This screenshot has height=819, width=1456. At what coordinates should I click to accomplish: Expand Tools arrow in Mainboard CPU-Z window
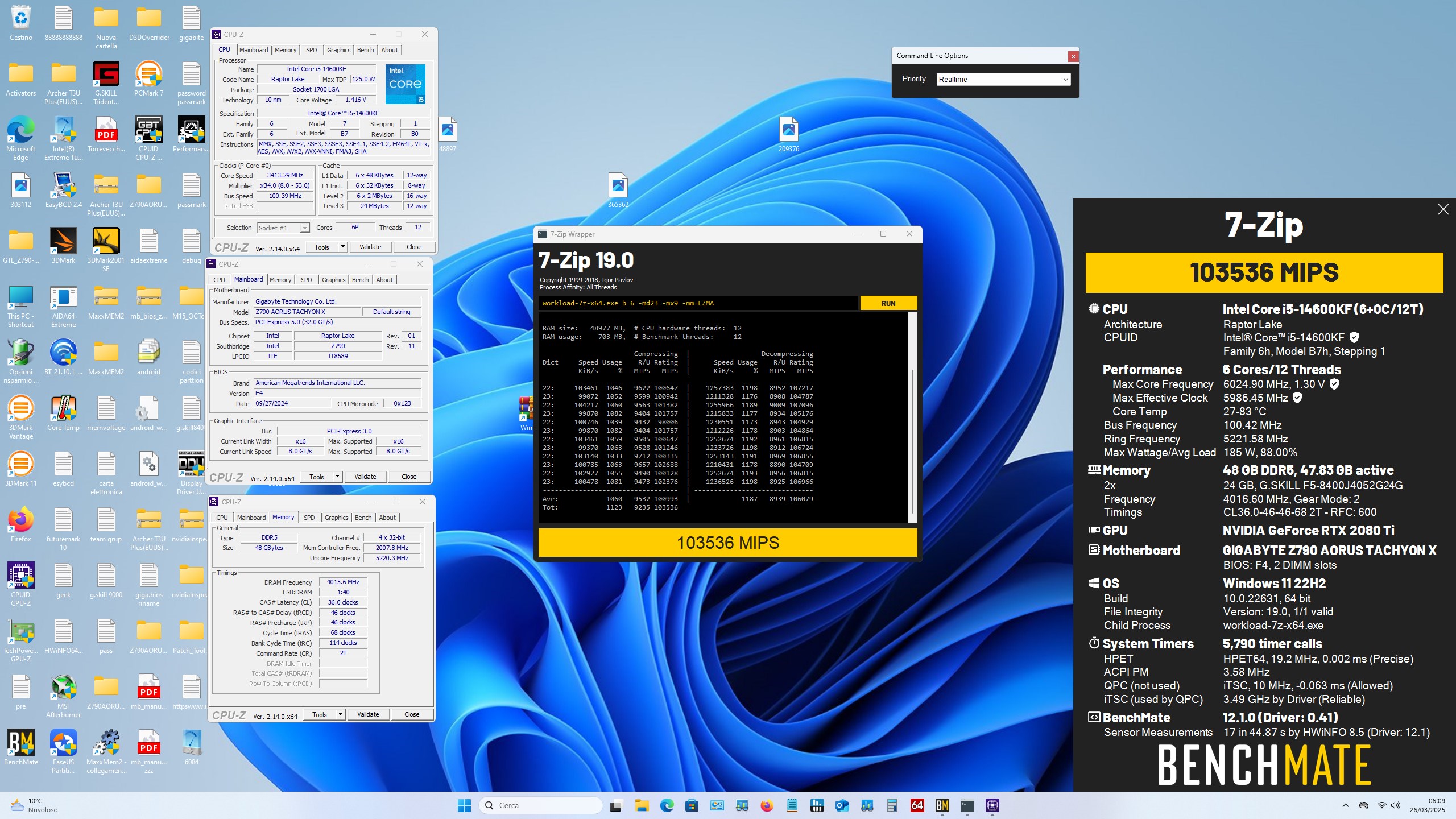[x=337, y=477]
